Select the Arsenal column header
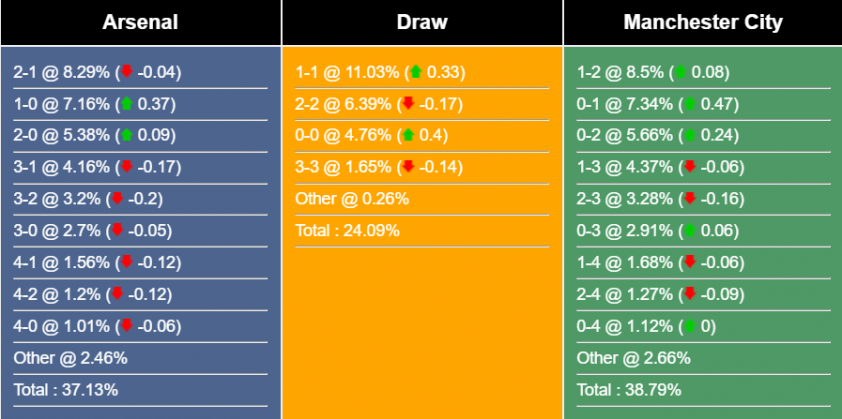 140,22
